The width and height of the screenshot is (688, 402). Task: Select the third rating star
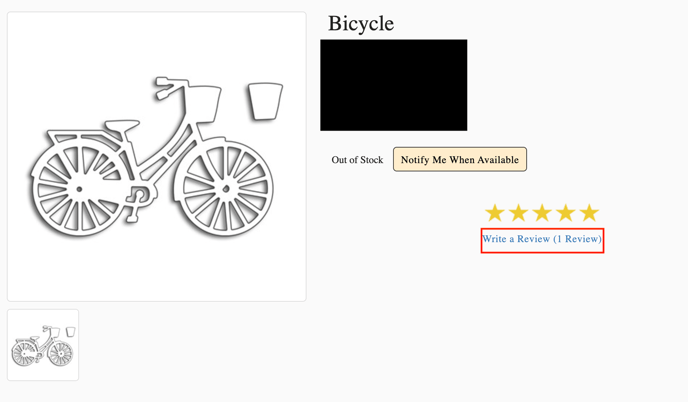coord(542,213)
